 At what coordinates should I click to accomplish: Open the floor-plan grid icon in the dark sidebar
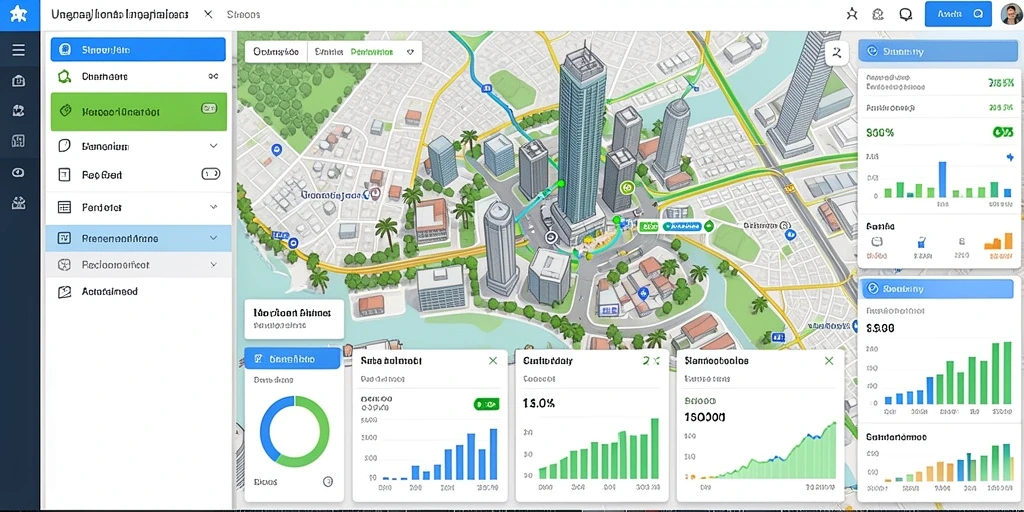[18, 141]
